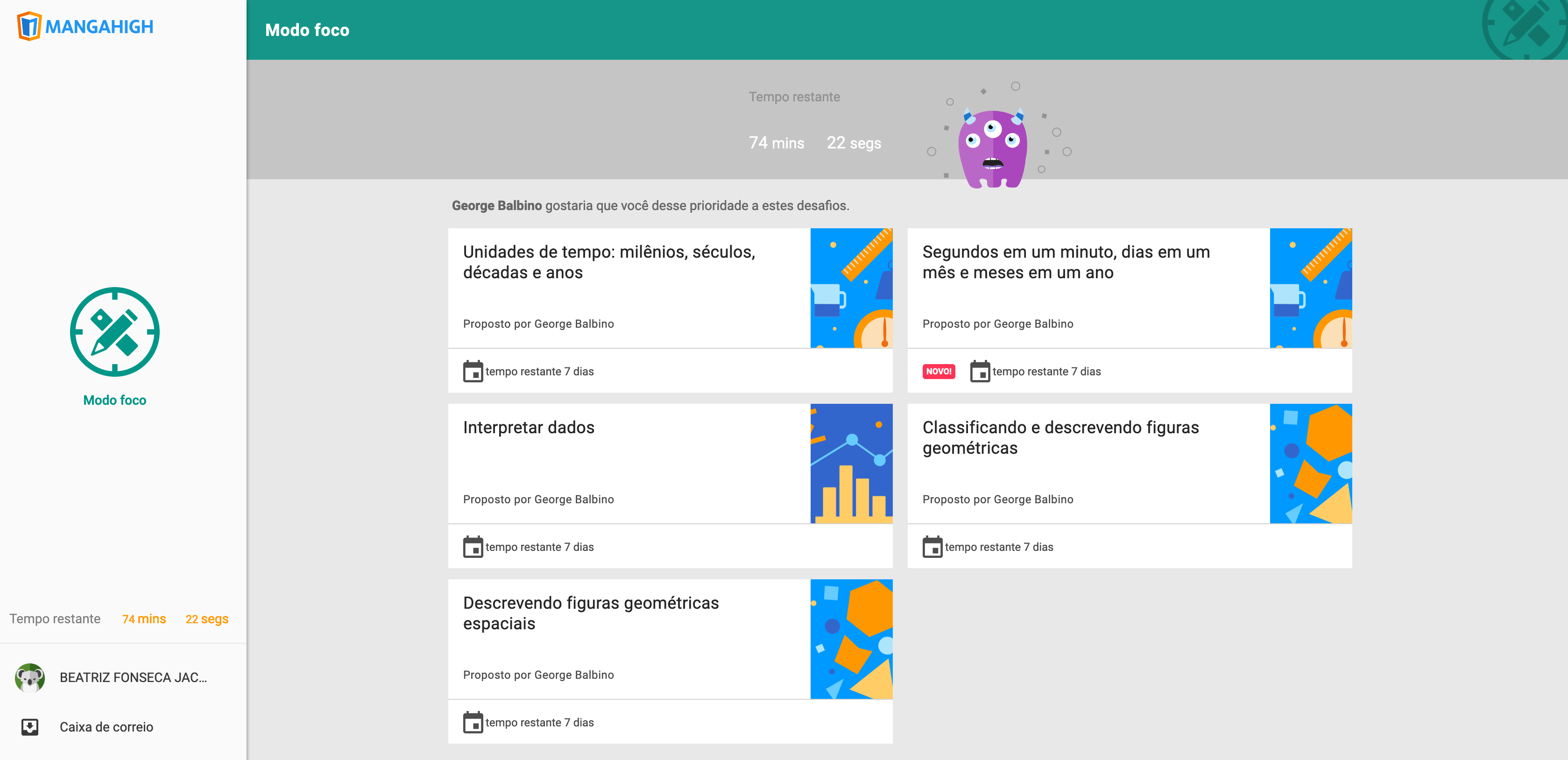1568x760 pixels.
Task: Click 'Proposto por George Balbino' on Classificando figuras card
Action: (998, 500)
